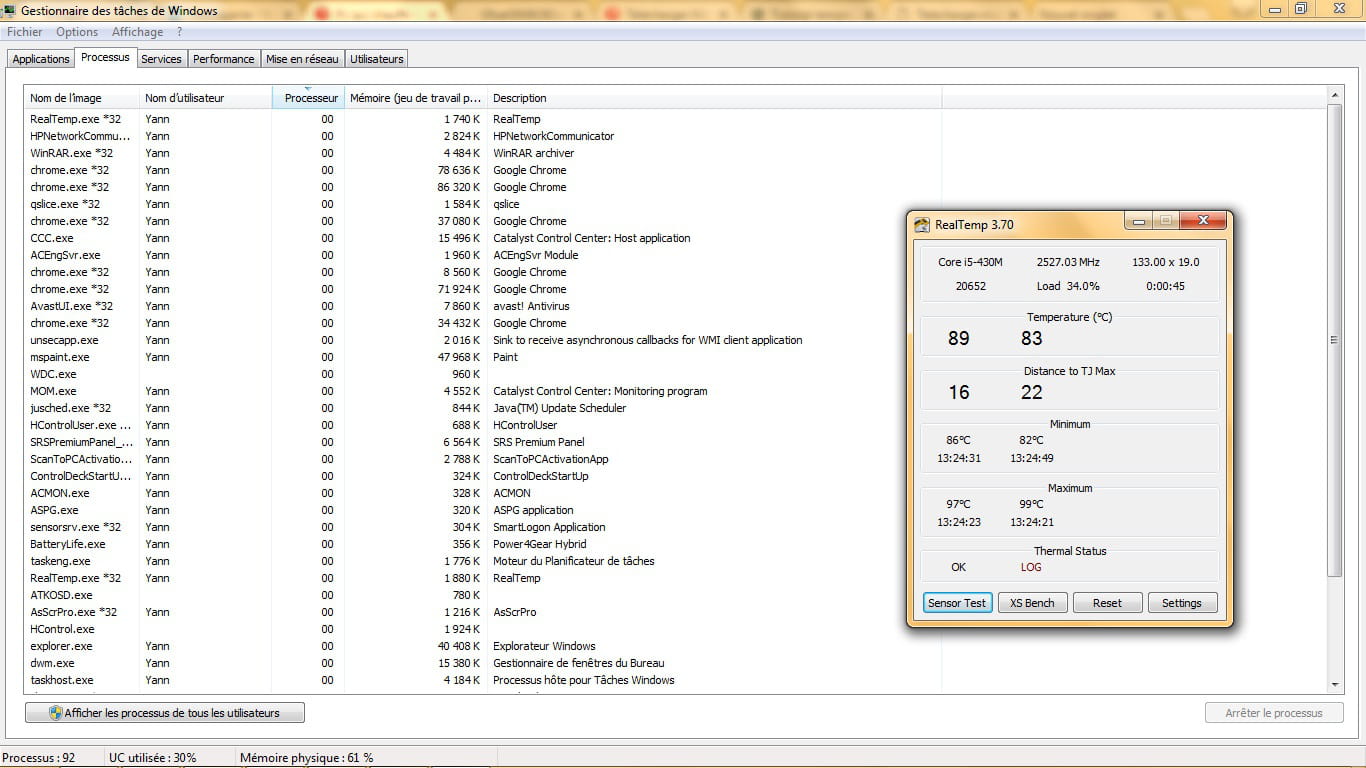The image size is (1366, 768).
Task: Go to the Mise en réseau tab
Action: point(303,59)
